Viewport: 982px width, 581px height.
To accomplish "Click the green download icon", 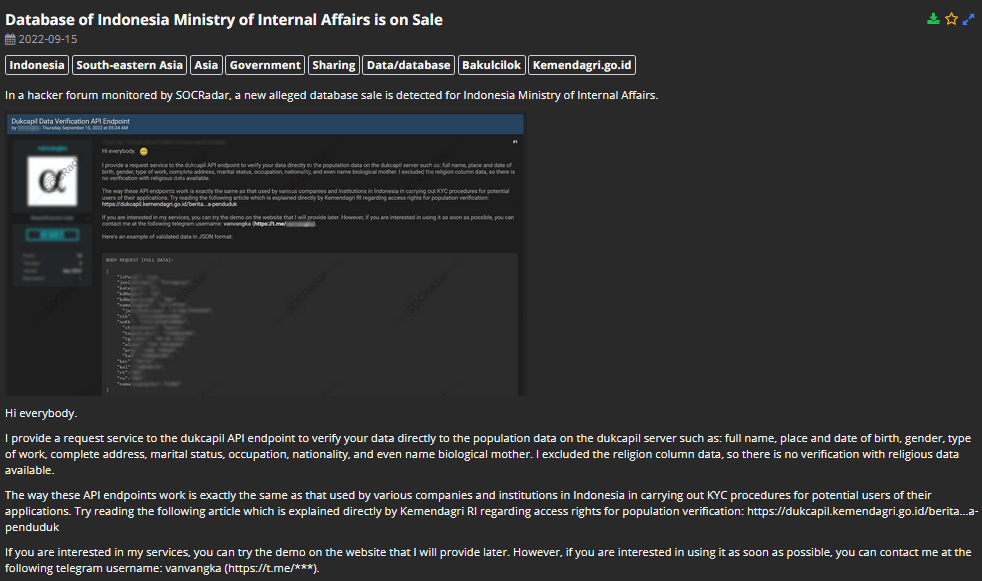I will (933, 19).
